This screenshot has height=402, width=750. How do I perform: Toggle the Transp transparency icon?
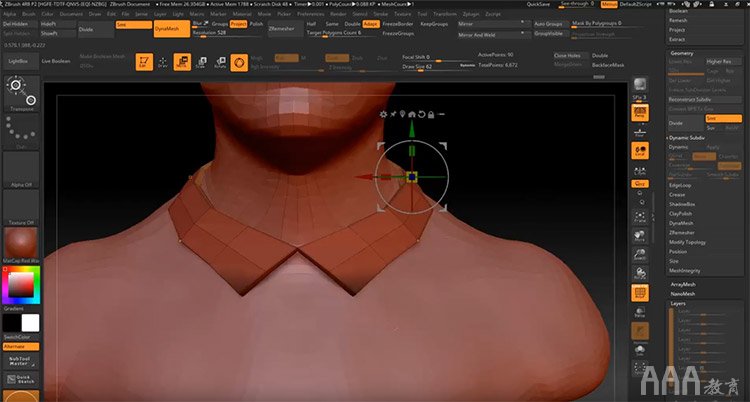[640, 312]
